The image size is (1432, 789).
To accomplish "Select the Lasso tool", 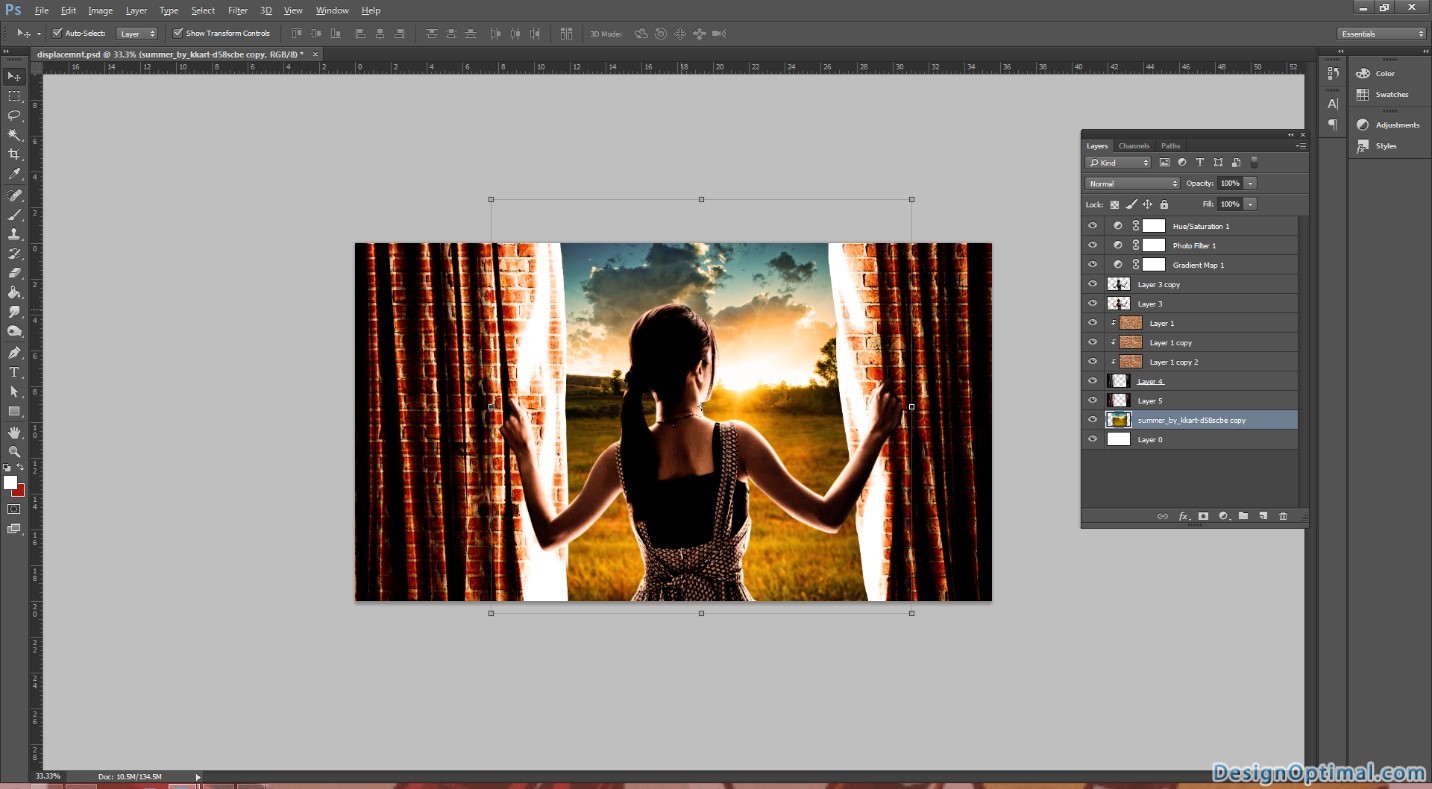I will point(14,115).
